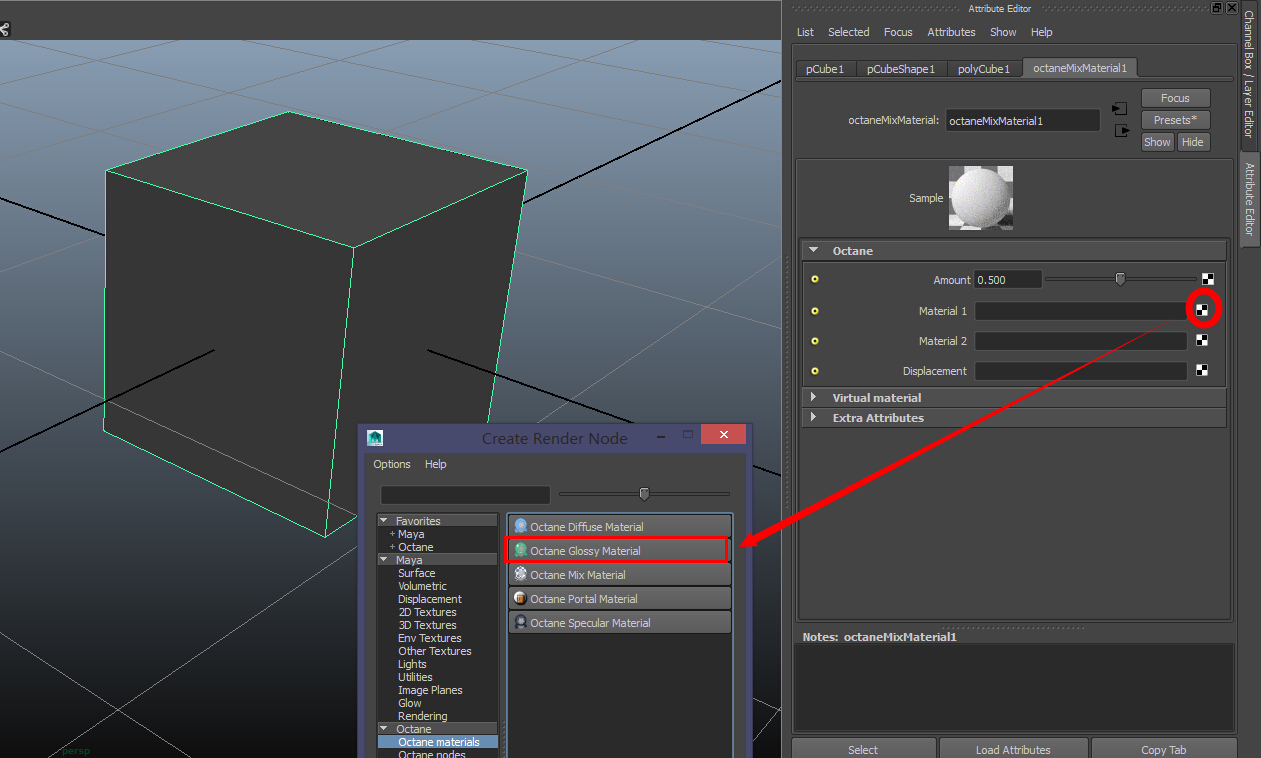This screenshot has width=1261, height=758.
Task: Open the Selected menu
Action: click(x=848, y=32)
